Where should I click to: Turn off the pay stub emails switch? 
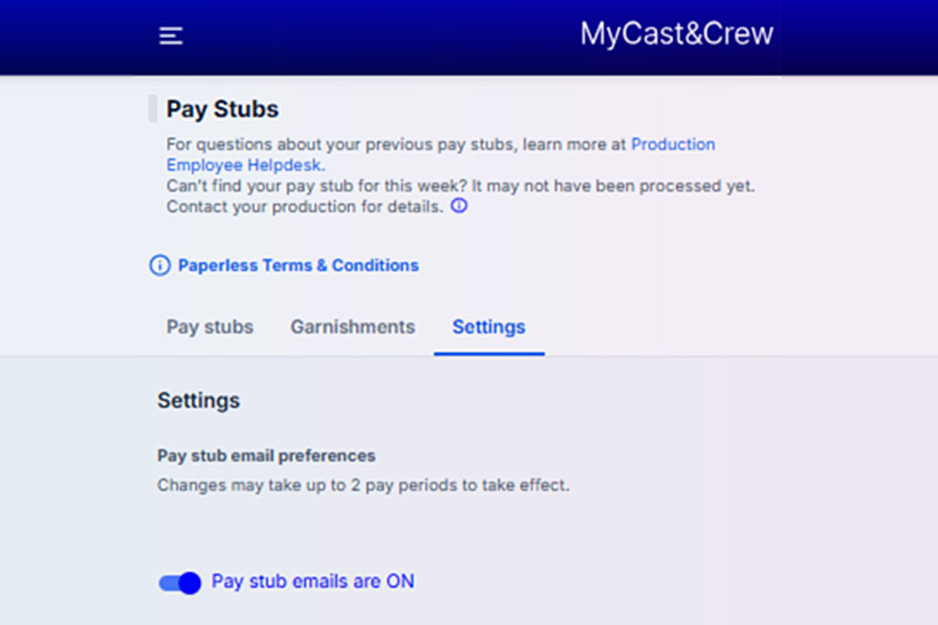tap(180, 583)
